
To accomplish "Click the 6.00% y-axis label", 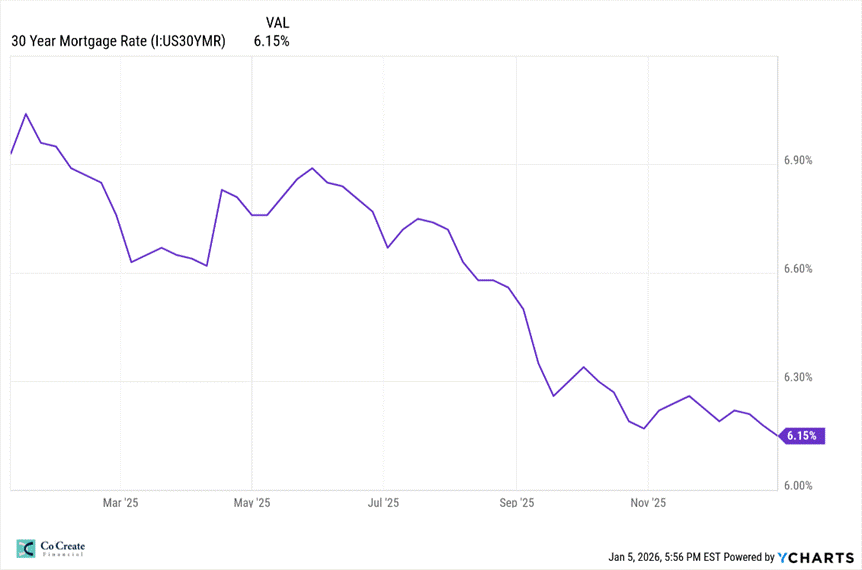I will click(x=798, y=486).
